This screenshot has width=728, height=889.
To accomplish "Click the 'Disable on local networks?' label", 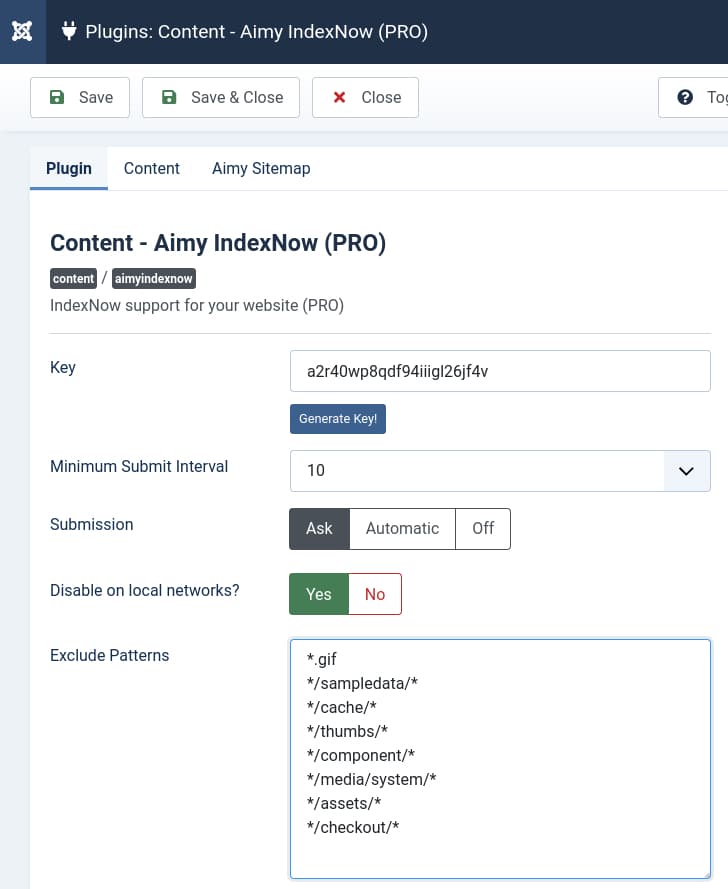I will [x=145, y=590].
